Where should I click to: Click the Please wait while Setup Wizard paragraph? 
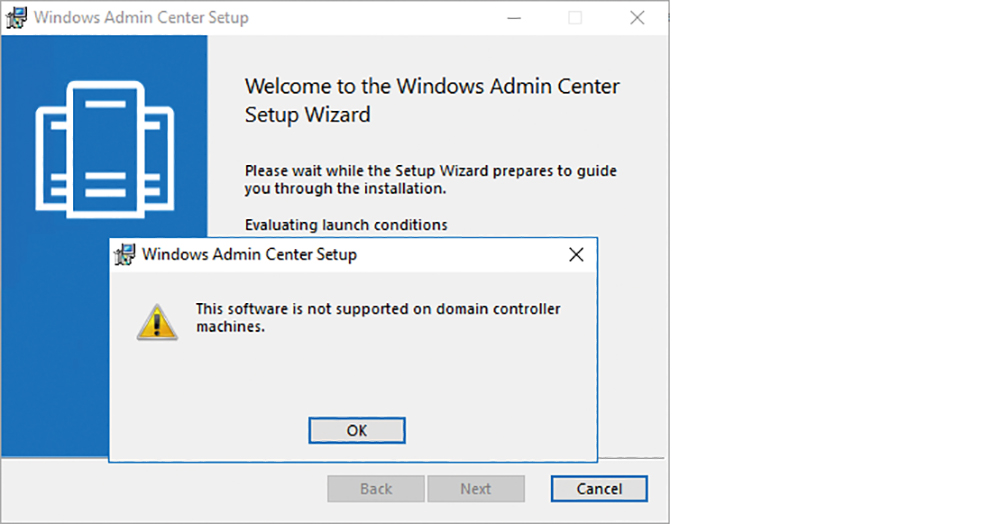(430, 180)
